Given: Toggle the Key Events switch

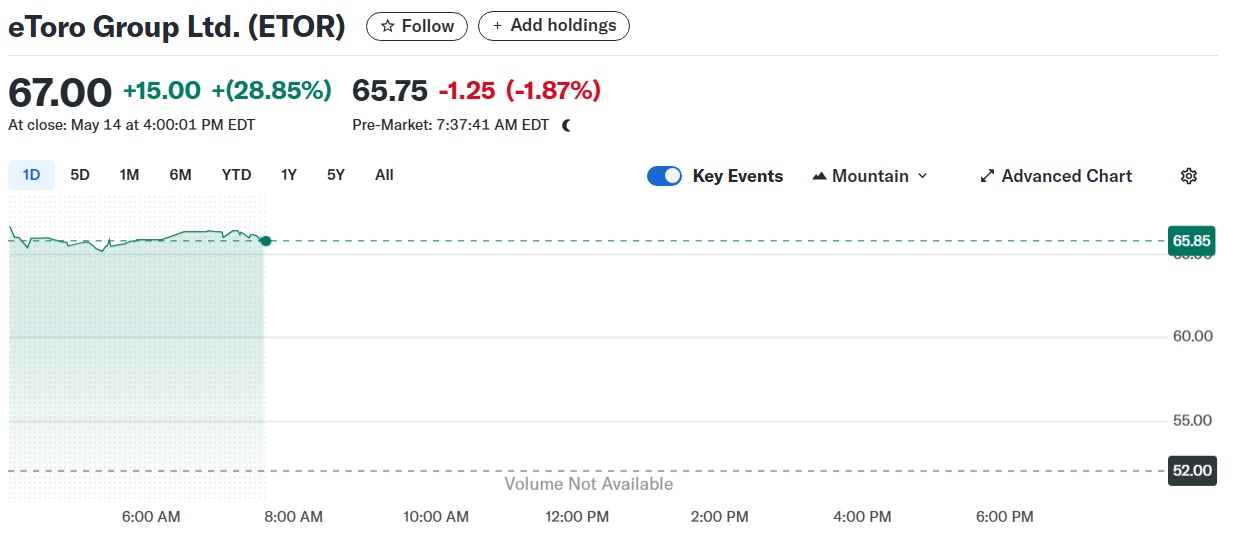Looking at the screenshot, I should tap(665, 176).
